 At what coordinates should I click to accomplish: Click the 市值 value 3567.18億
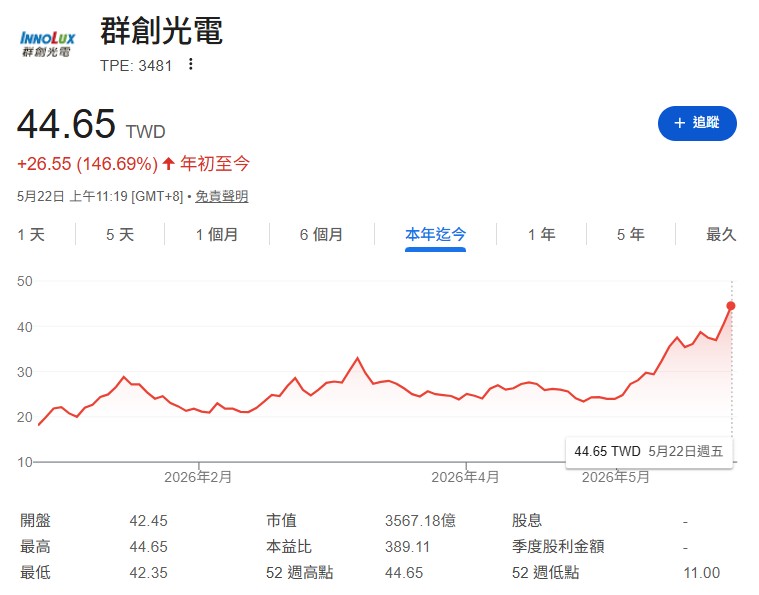click(420, 521)
